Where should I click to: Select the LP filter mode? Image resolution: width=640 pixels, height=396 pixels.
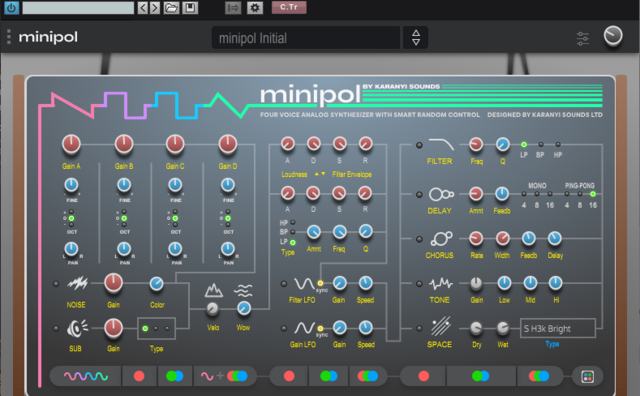click(524, 145)
